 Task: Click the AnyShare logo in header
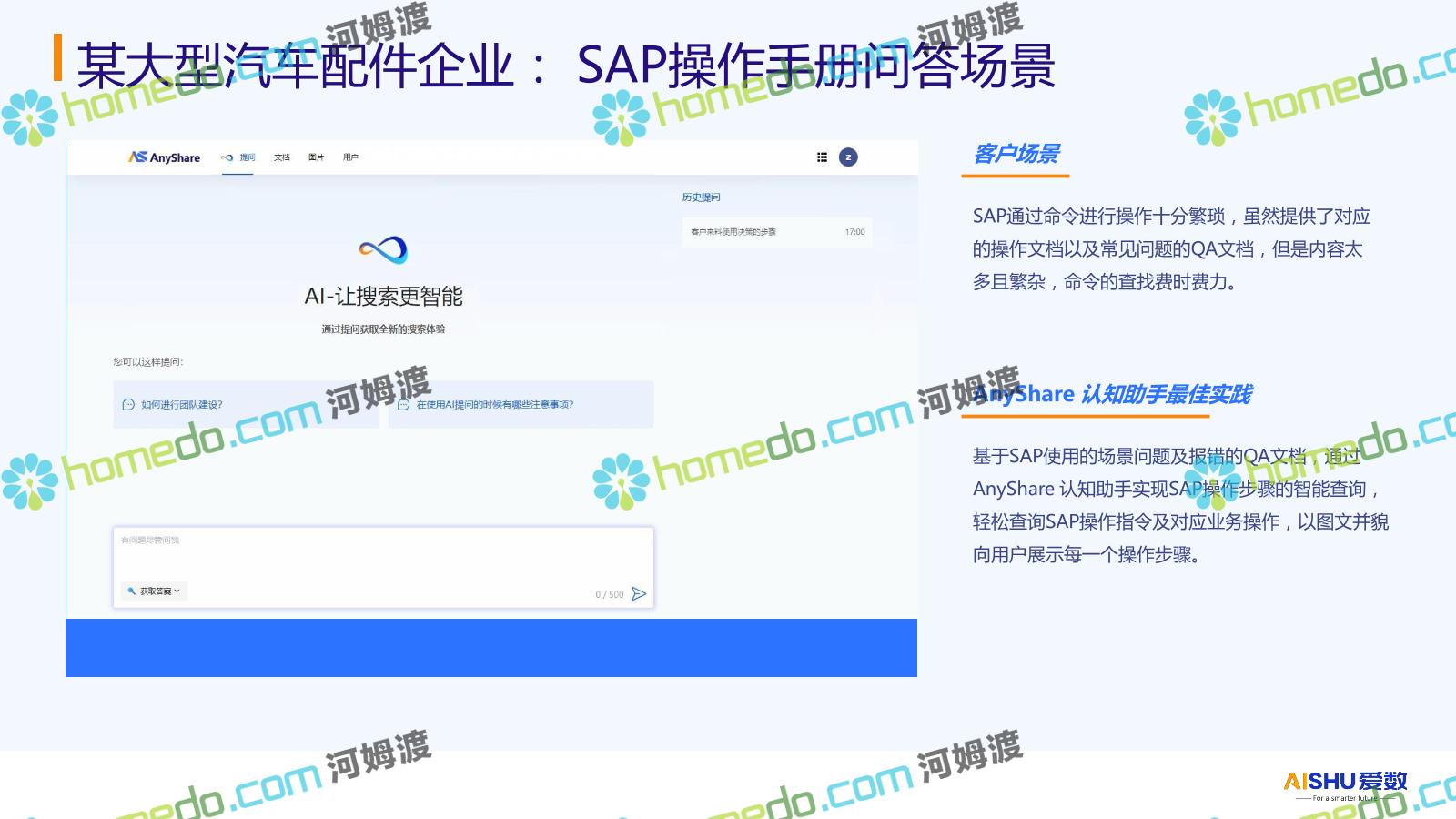click(165, 157)
